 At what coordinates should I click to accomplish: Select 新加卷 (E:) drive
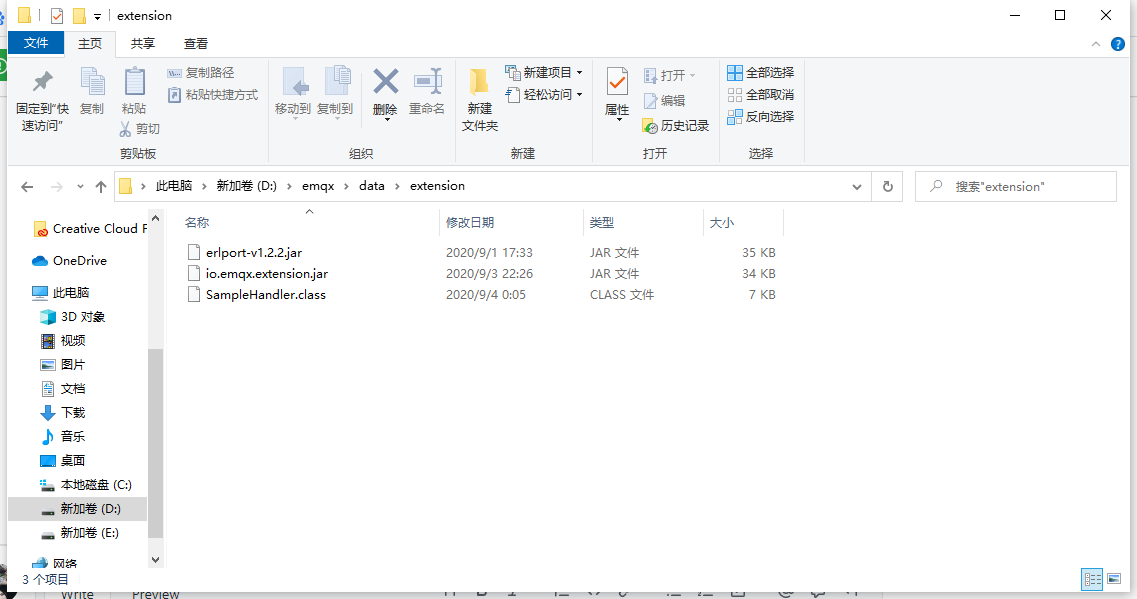point(80,533)
